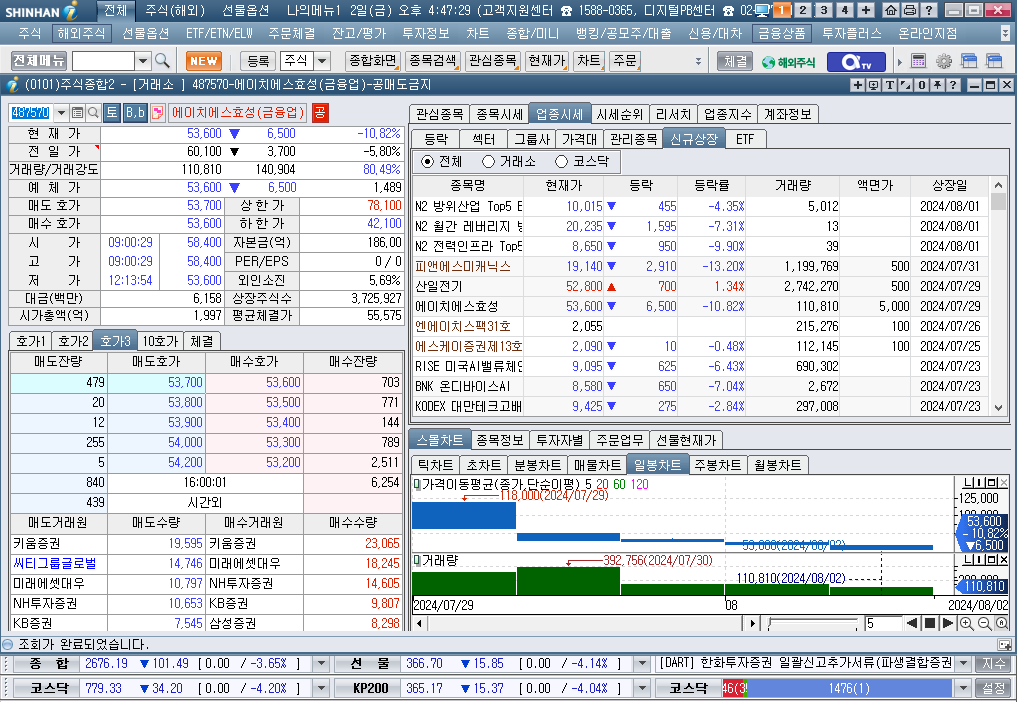
Task: Click the pin icon in window title bar
Action: [937, 85]
